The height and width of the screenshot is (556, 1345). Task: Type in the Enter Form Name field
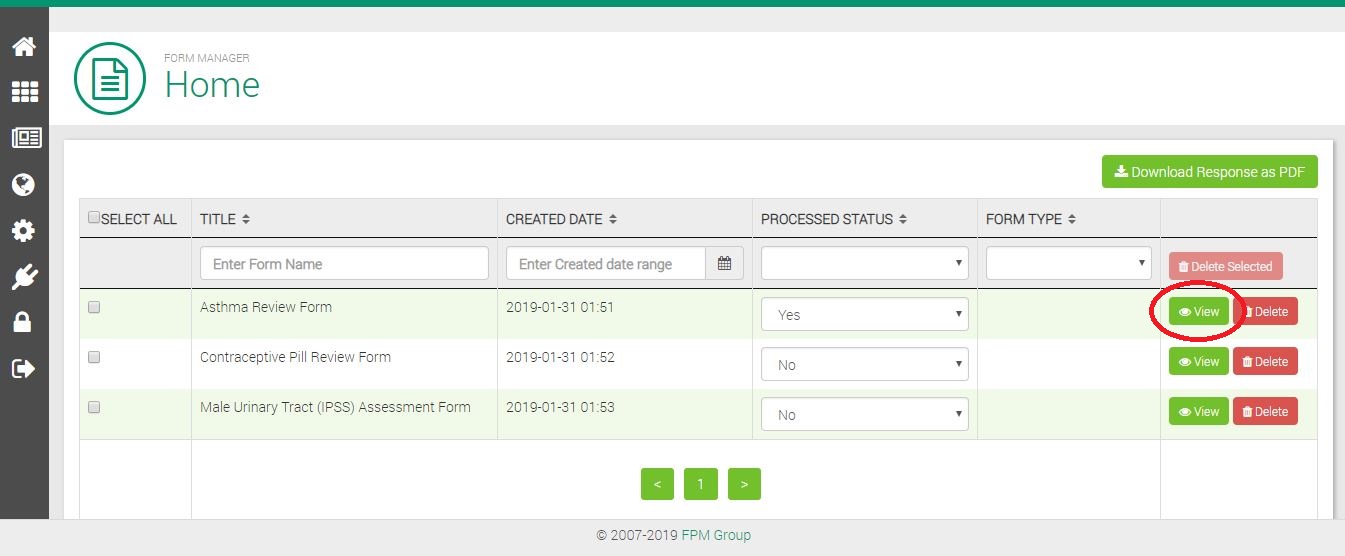pos(344,264)
